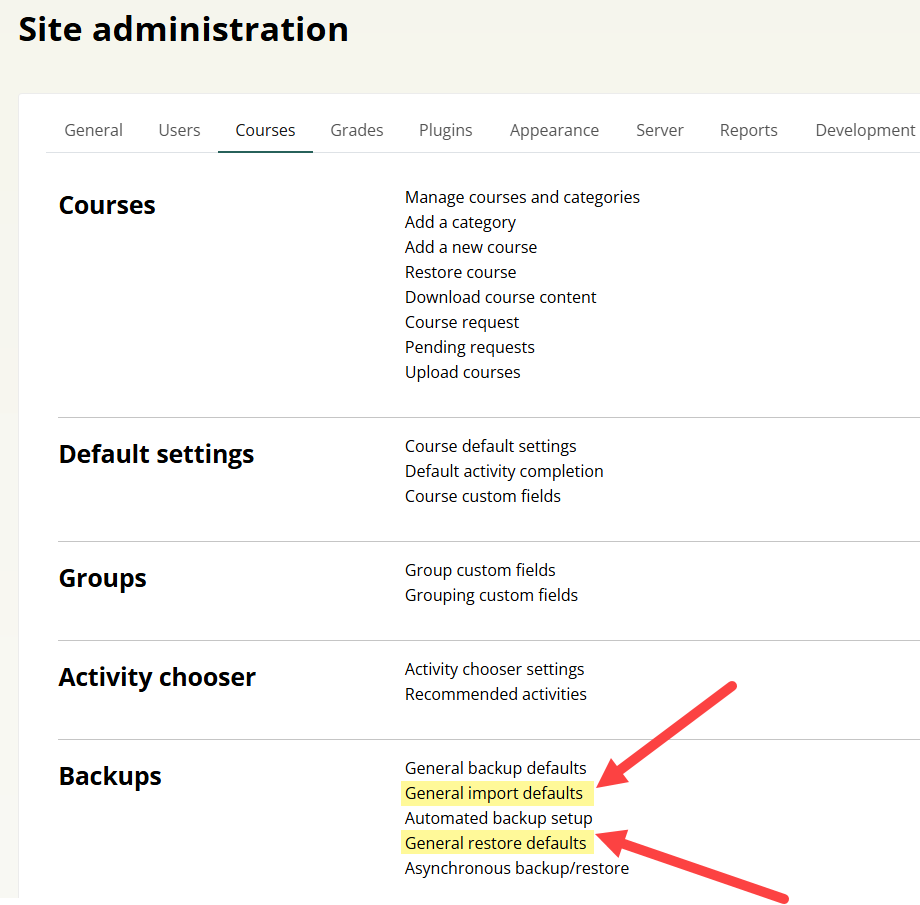
Task: Open Default activity completion
Action: coord(504,471)
